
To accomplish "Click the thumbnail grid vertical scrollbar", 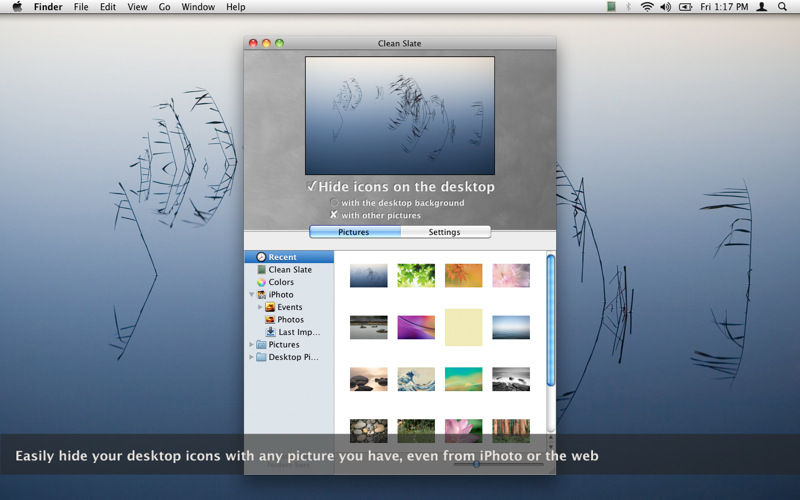I will (551, 320).
